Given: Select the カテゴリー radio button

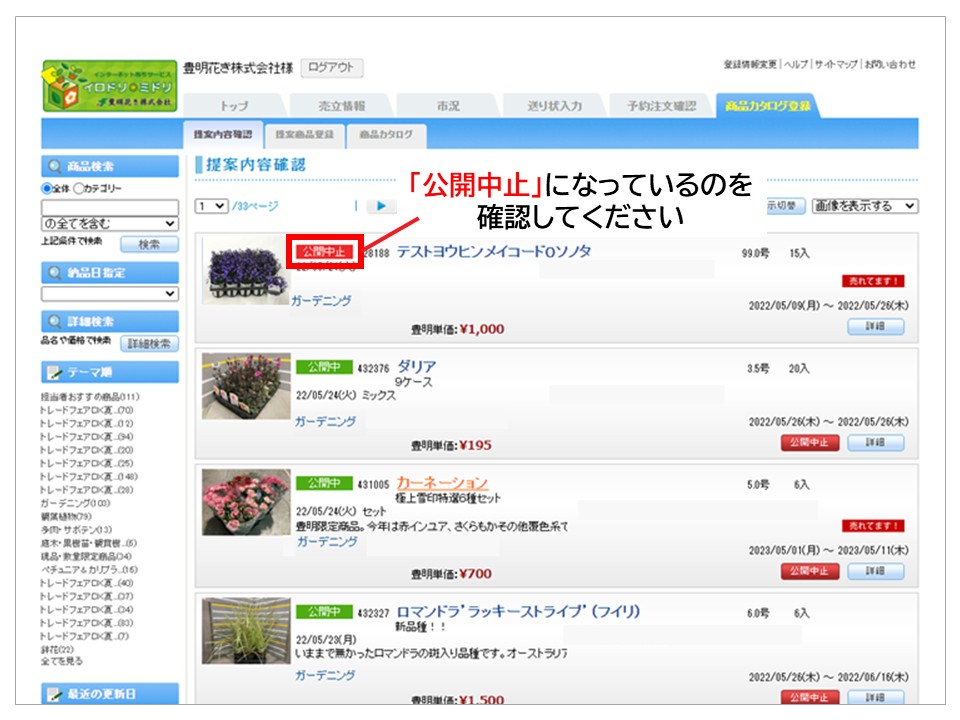Looking at the screenshot, I should tap(78, 189).
